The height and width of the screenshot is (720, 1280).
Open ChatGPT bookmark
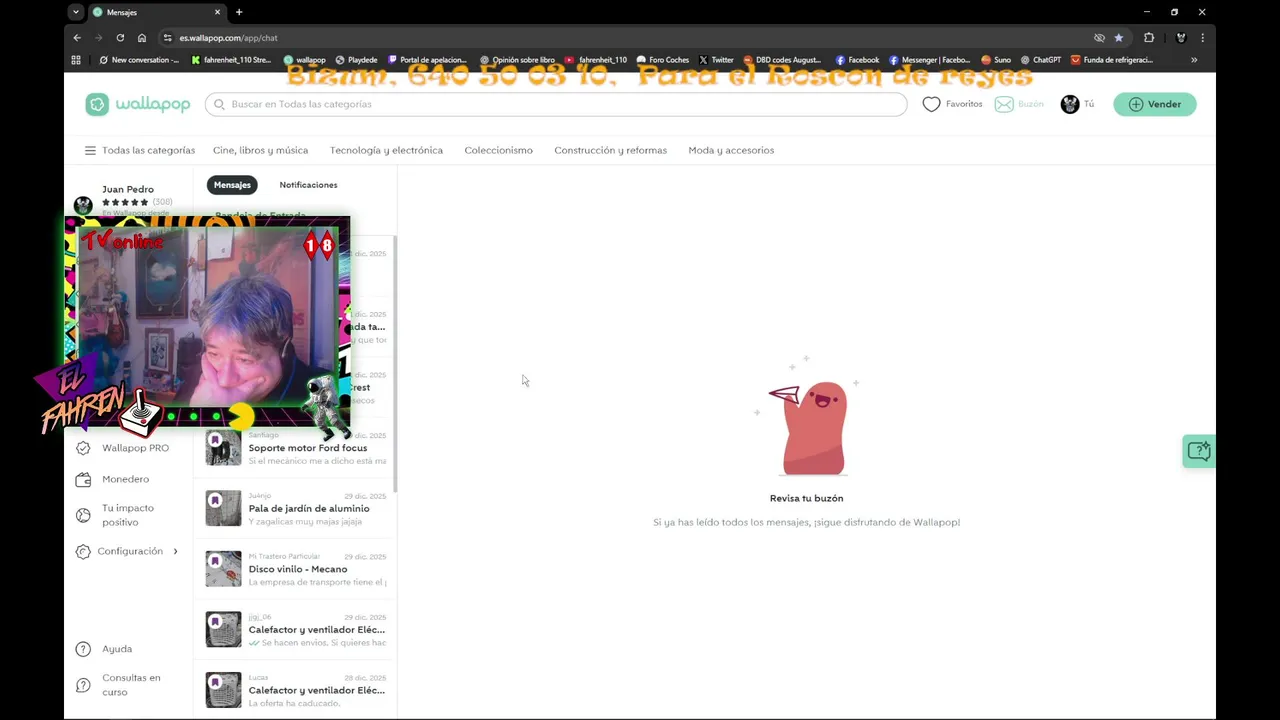click(x=1040, y=60)
